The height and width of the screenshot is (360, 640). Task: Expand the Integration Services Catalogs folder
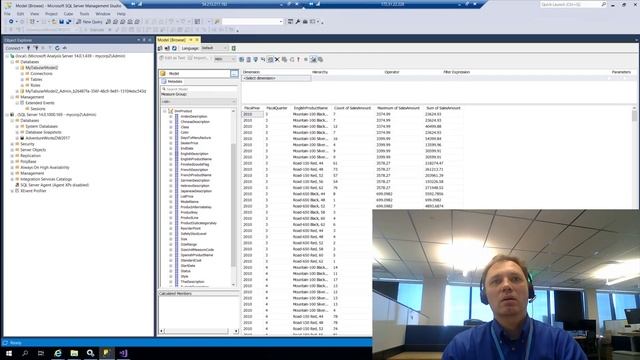[12, 179]
